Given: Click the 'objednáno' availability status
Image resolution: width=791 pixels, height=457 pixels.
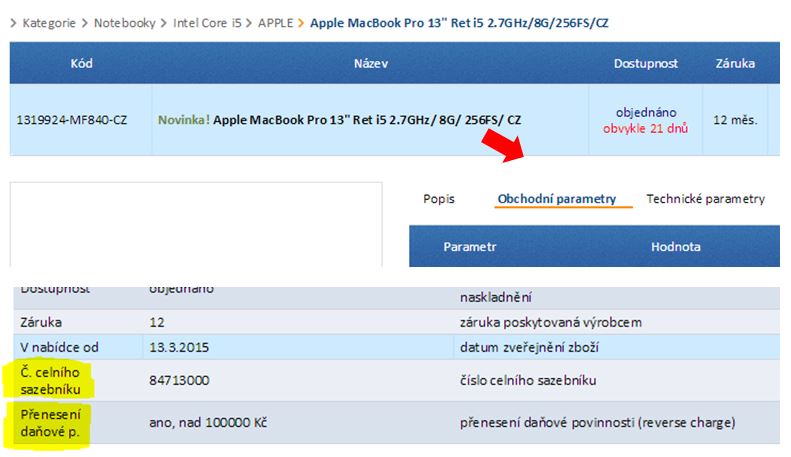Looking at the screenshot, I should pyautogui.click(x=646, y=112).
